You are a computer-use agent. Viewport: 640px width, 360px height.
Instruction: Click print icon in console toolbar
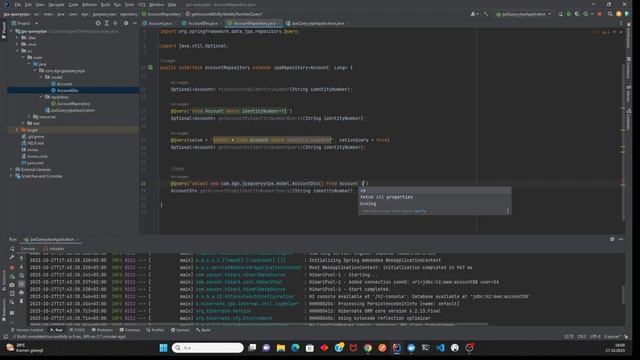pos(22,293)
